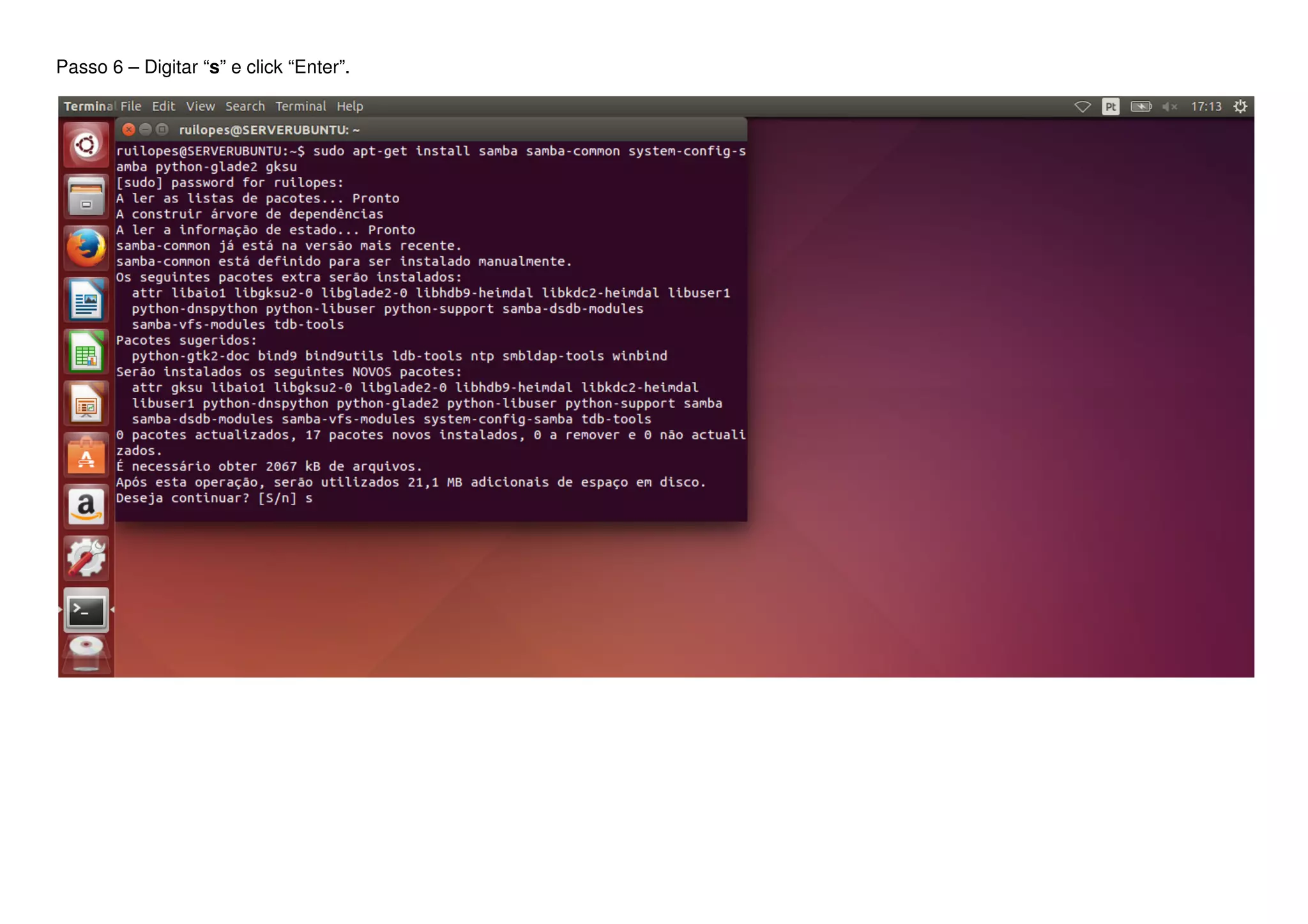Open the battery status indicator
1308x924 pixels.
point(1141,107)
